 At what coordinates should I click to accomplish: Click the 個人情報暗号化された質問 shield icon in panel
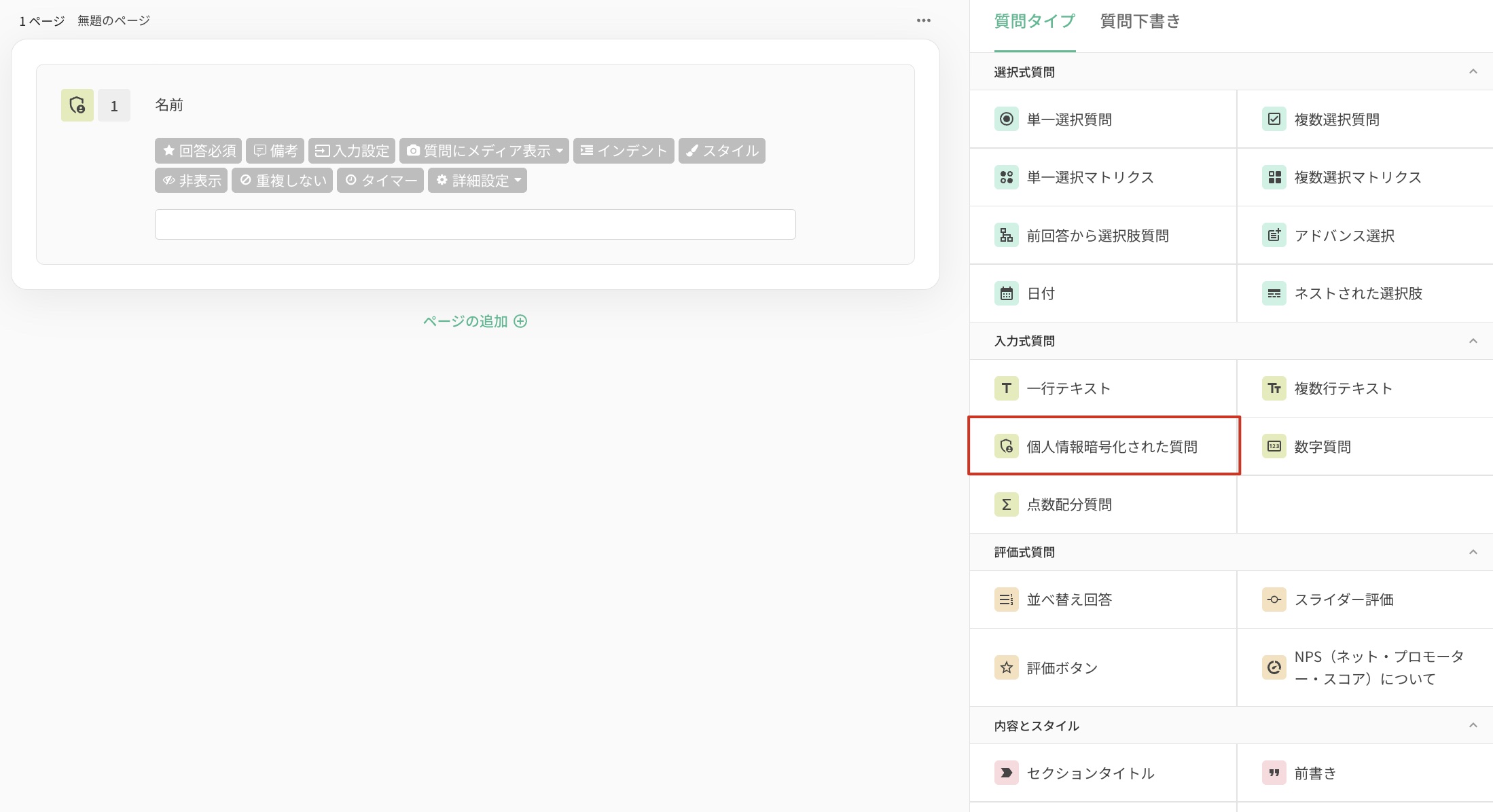[x=1006, y=447]
